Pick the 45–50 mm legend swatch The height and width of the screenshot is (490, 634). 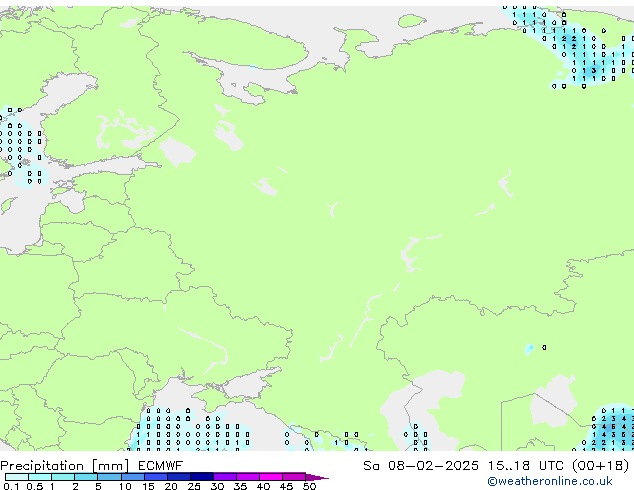point(294,477)
